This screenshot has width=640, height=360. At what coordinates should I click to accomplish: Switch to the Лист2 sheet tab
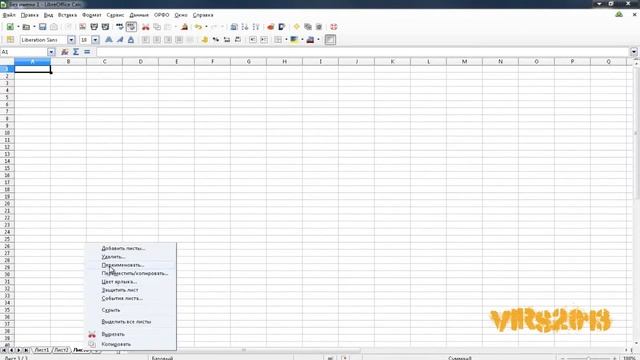coord(62,350)
